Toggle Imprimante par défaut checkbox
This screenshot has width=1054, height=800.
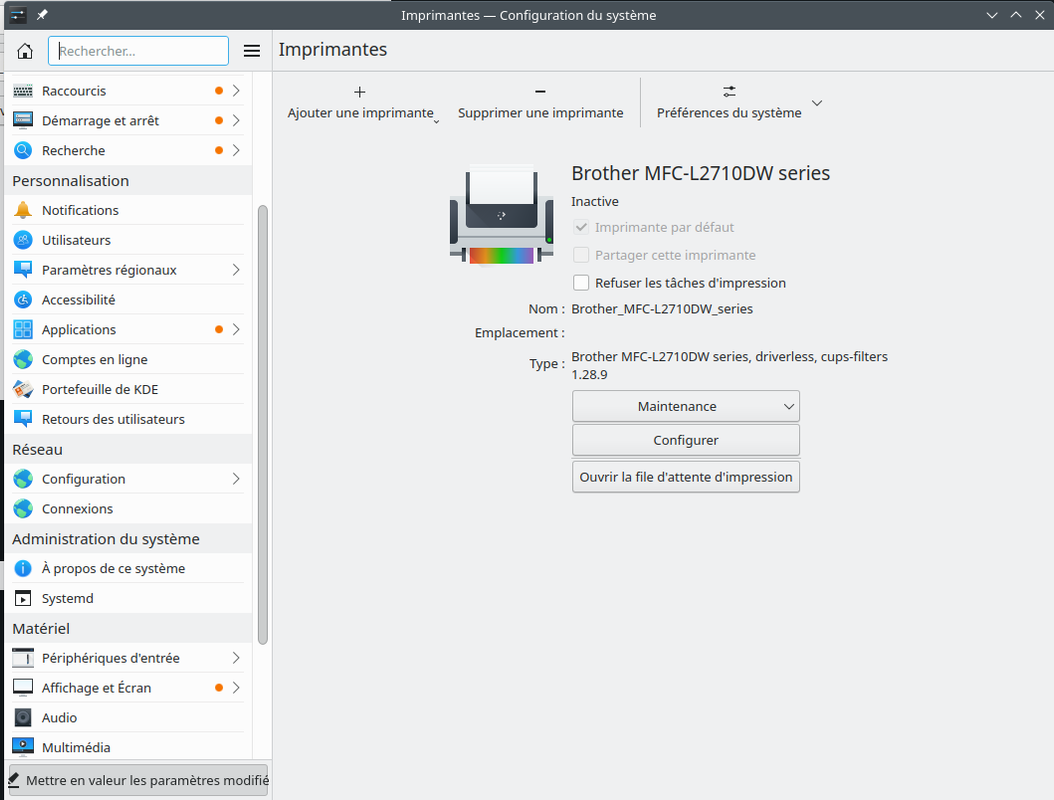pyautogui.click(x=581, y=227)
